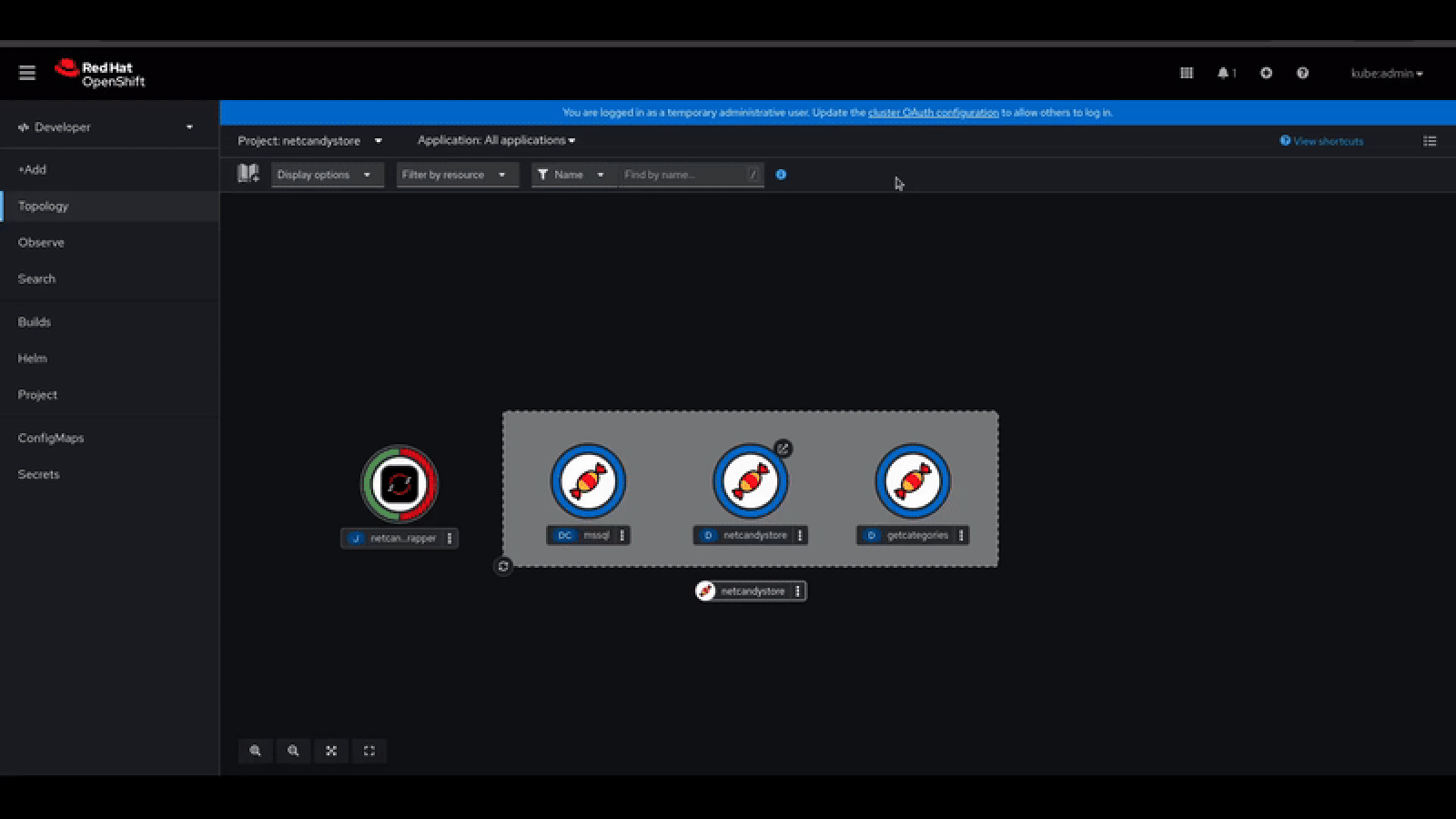1456x819 pixels.
Task: Click the reset view icon in the bottom toolbar
Action: click(x=369, y=751)
